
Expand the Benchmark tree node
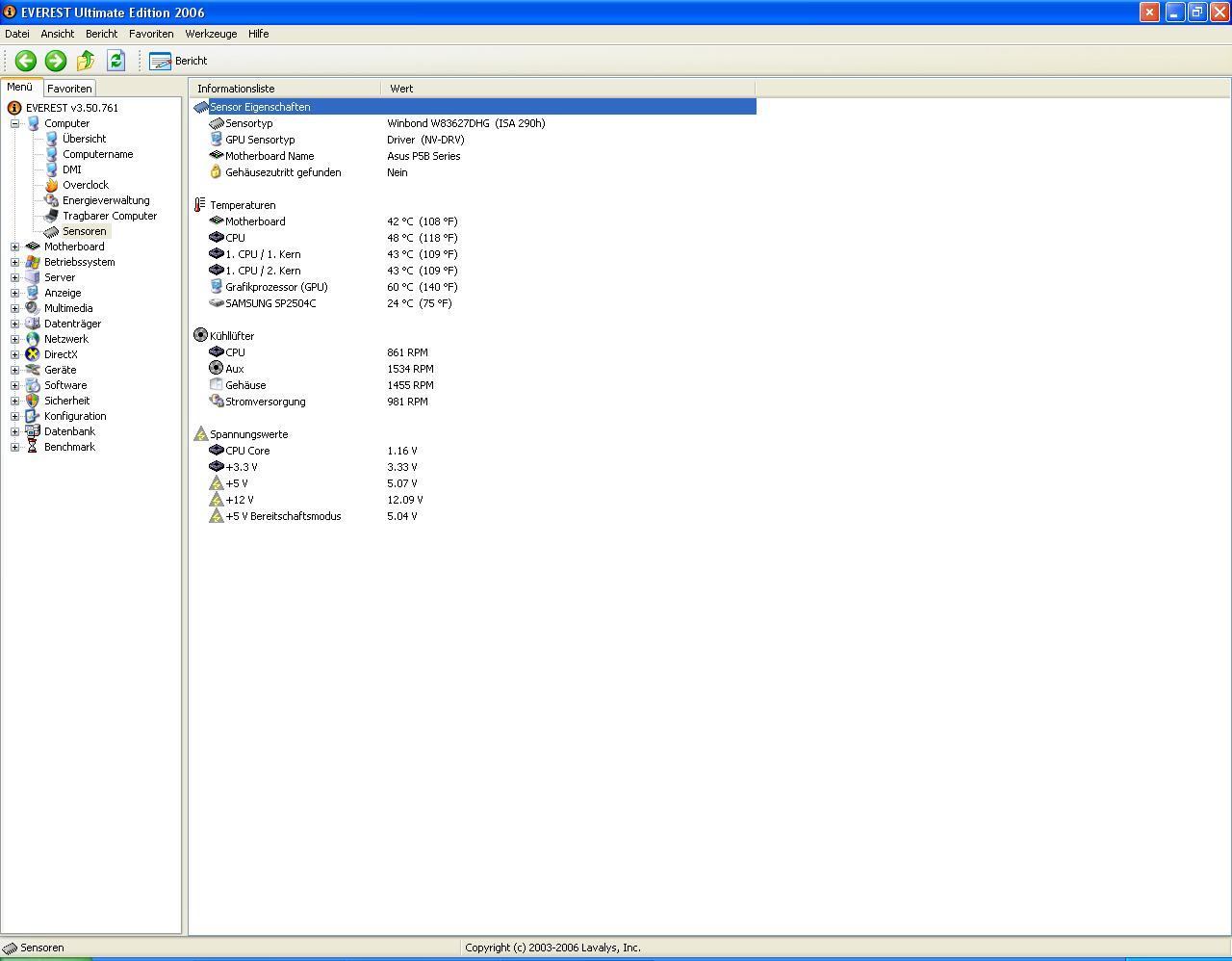click(x=14, y=447)
